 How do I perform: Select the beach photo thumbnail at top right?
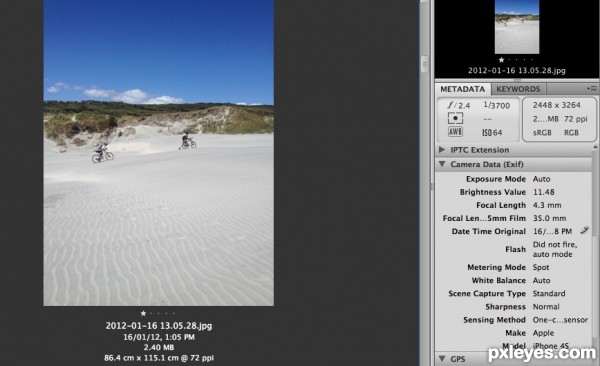pyautogui.click(x=517, y=27)
